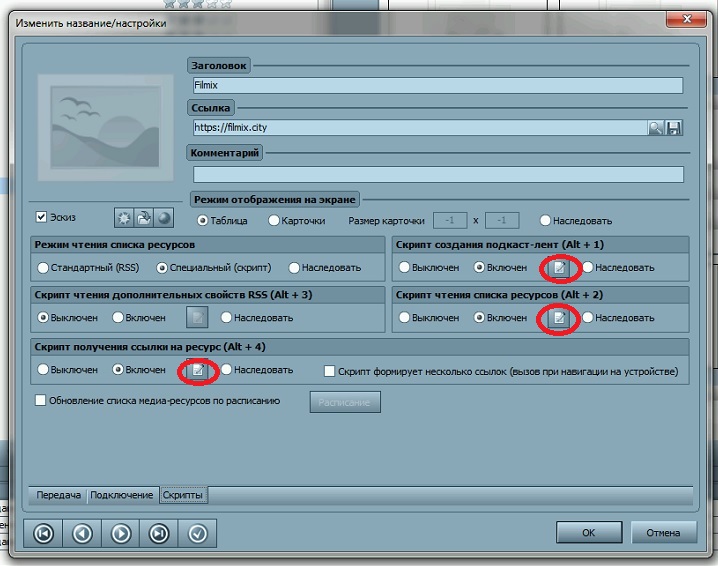
Task: Switch to the Подключение tab
Action: (123, 495)
